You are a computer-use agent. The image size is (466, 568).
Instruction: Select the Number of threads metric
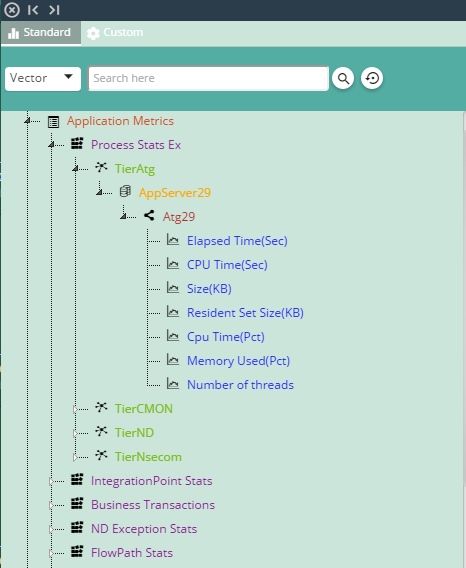coord(240,385)
